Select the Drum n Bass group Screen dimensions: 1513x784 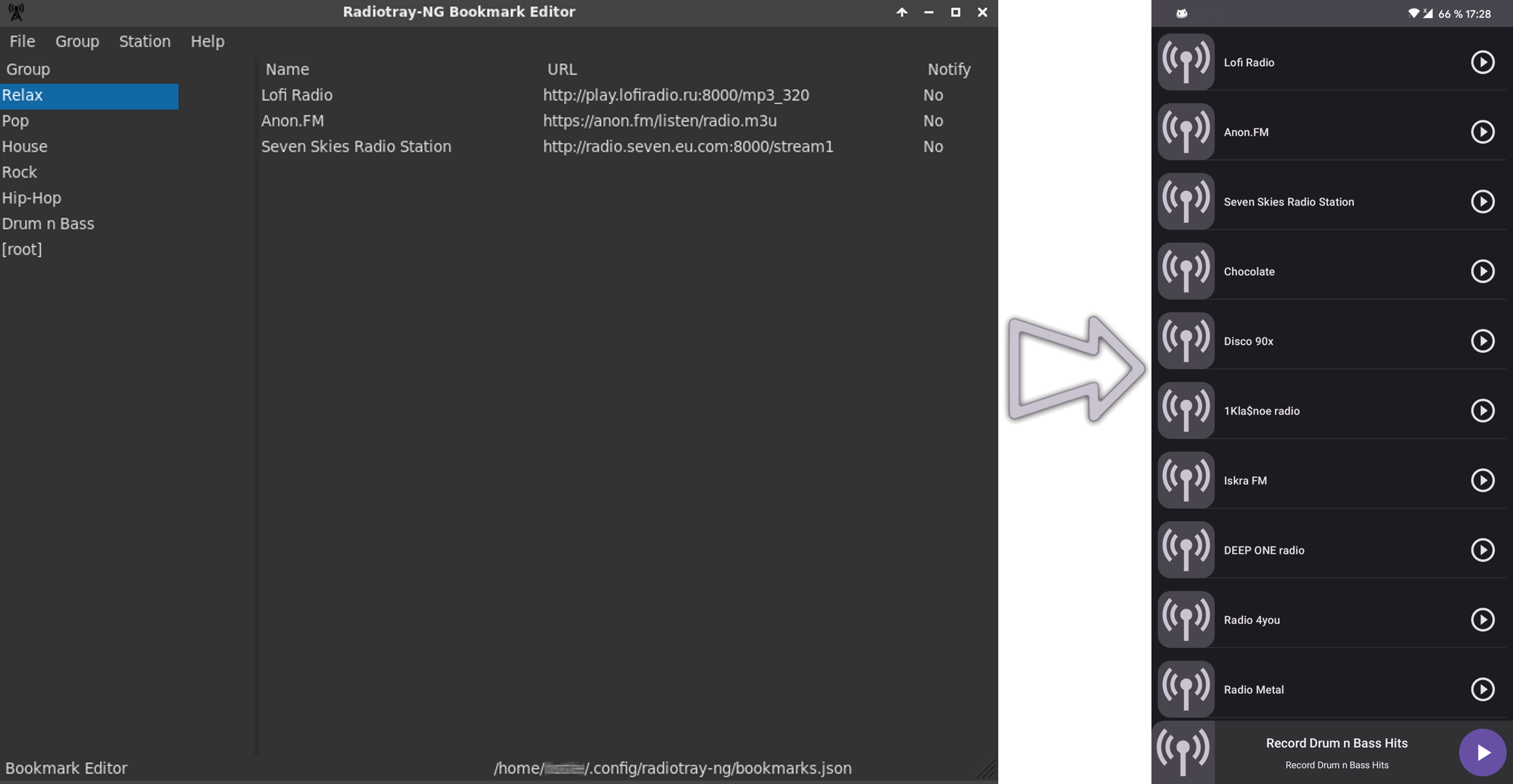pos(48,224)
